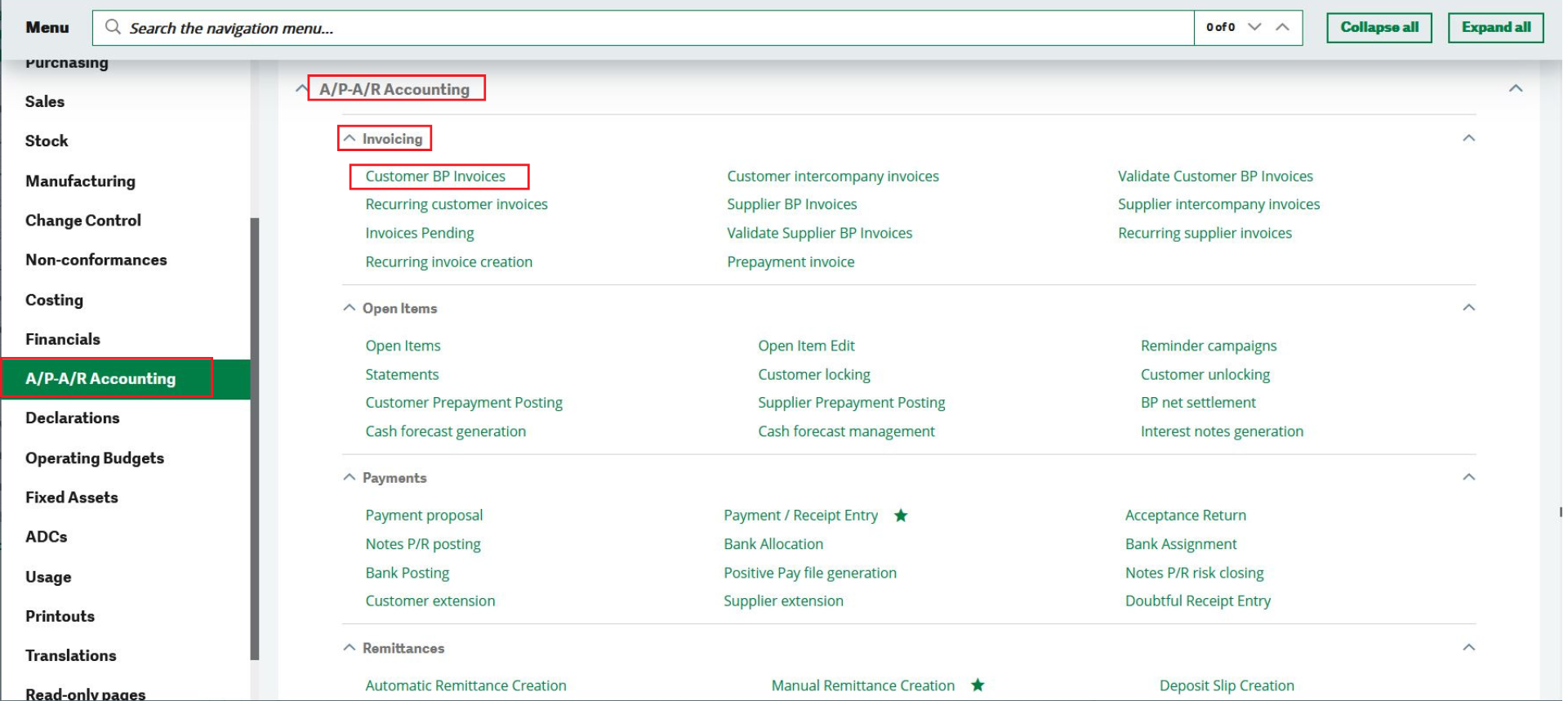Open Prepayment invoice link
Viewport: 1568px width, 701px height.
tap(791, 262)
